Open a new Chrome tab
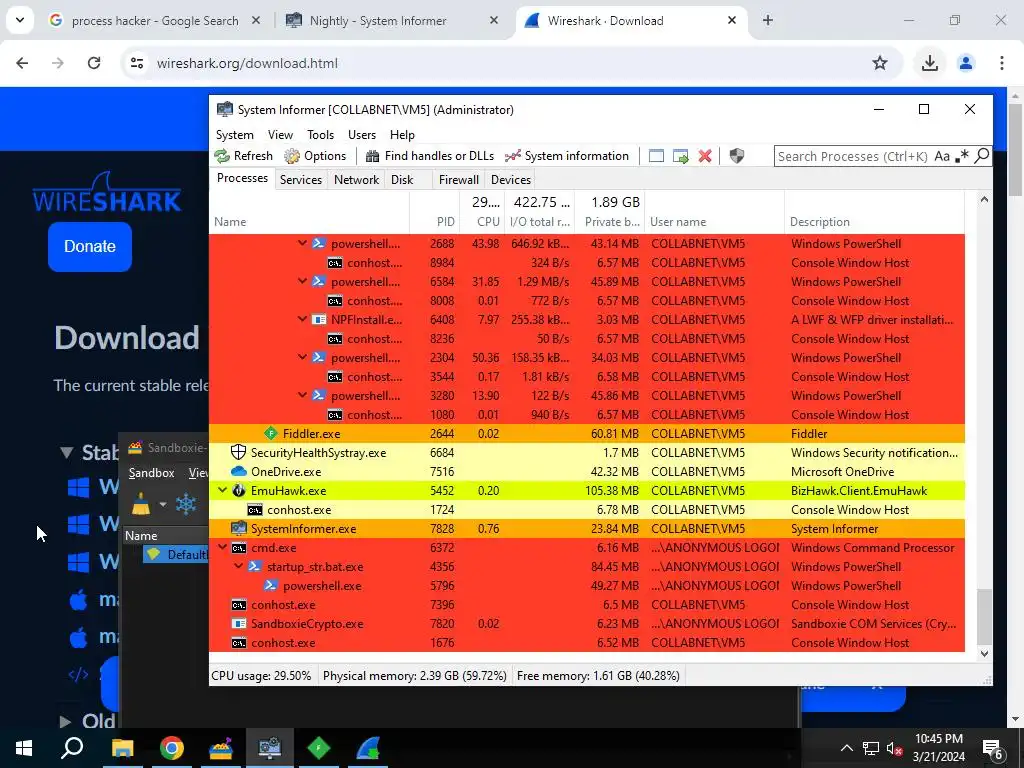Viewport: 1024px width, 768px height. [768, 21]
